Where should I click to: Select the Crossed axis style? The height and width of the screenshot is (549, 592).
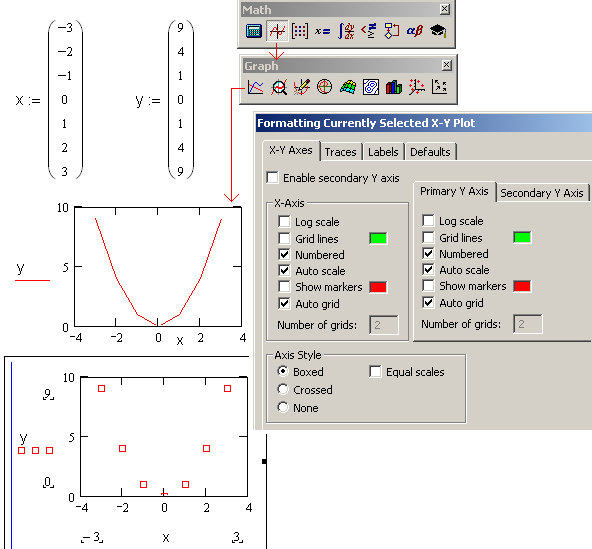pyautogui.click(x=283, y=389)
